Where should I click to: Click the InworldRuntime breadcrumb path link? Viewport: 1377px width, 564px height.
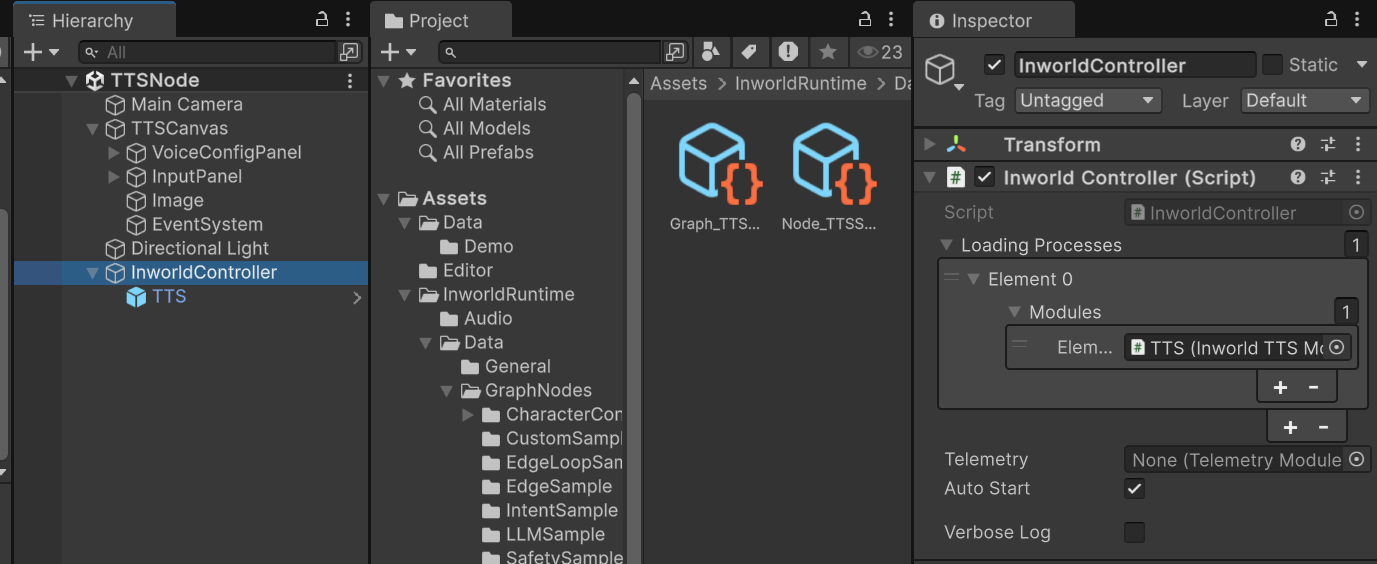click(x=800, y=84)
